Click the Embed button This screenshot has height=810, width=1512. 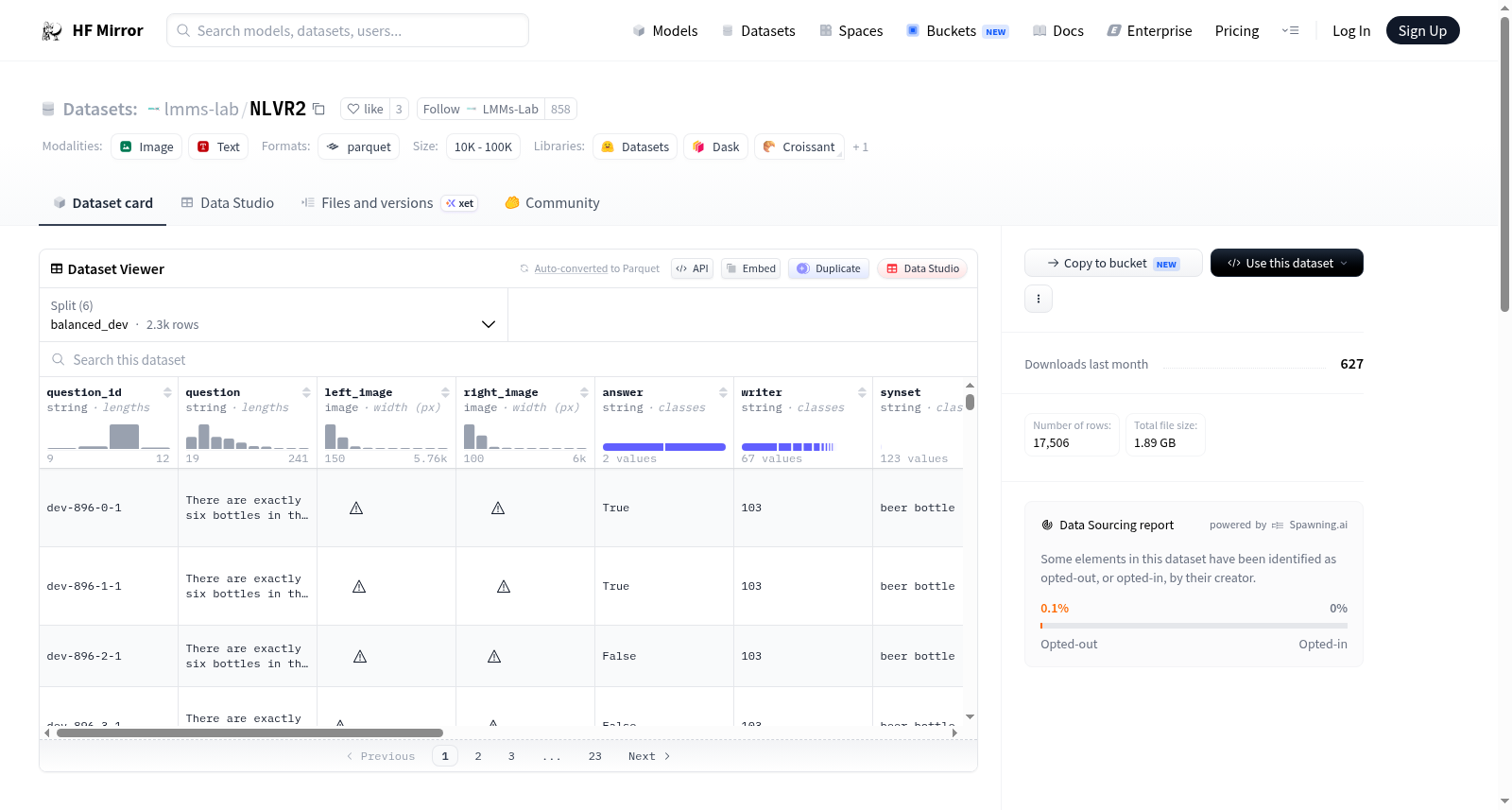pos(751,268)
